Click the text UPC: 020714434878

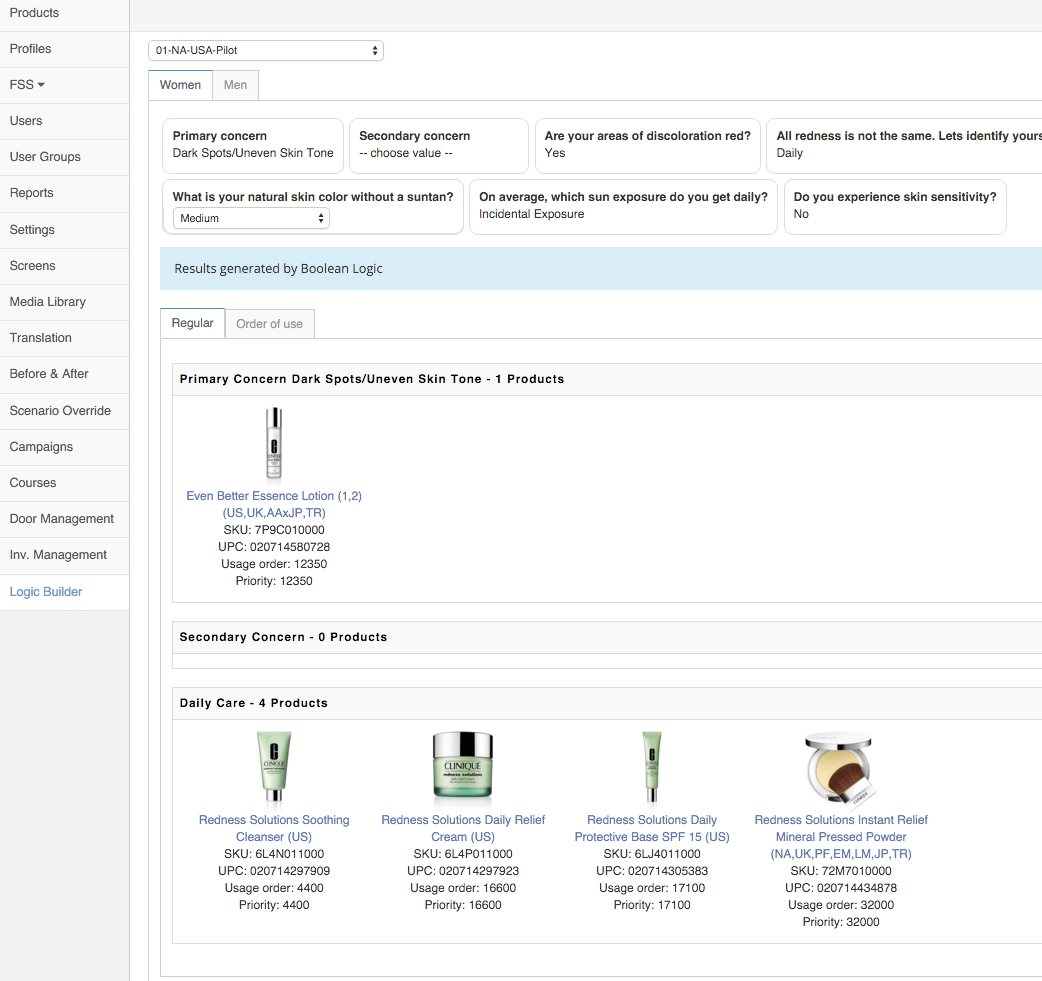(841, 887)
